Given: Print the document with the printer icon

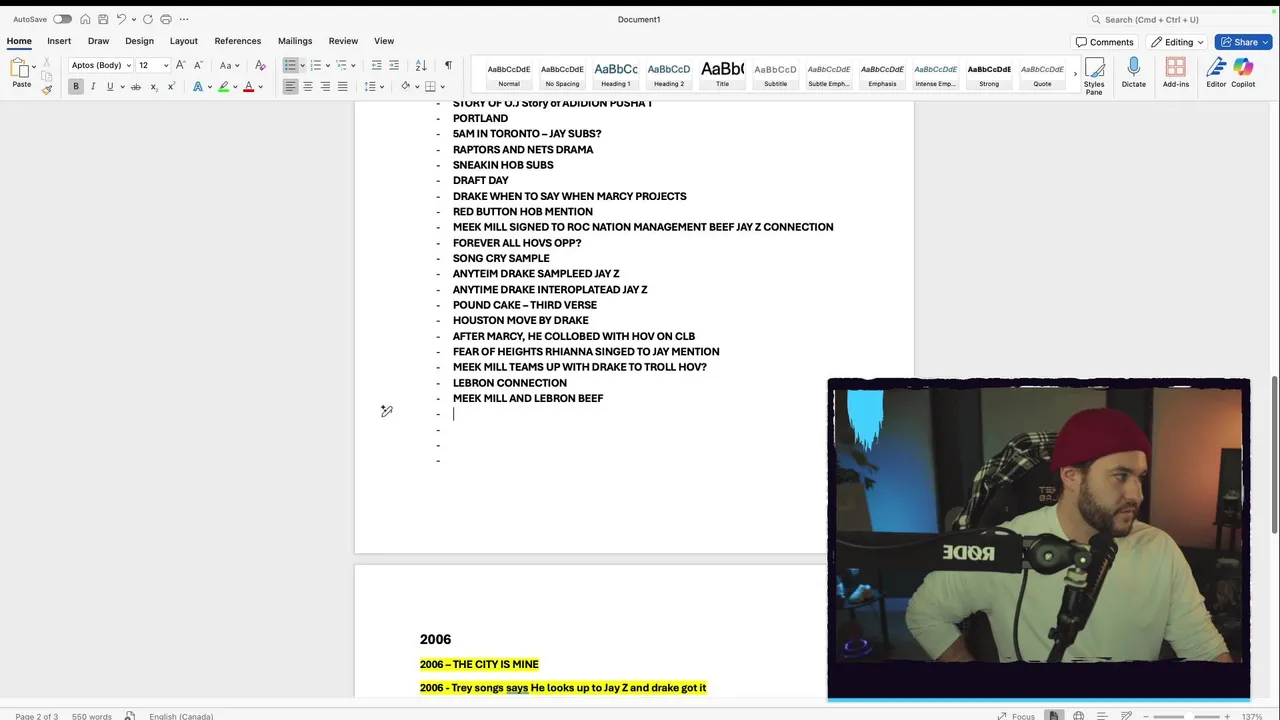Looking at the screenshot, I should coord(166,19).
